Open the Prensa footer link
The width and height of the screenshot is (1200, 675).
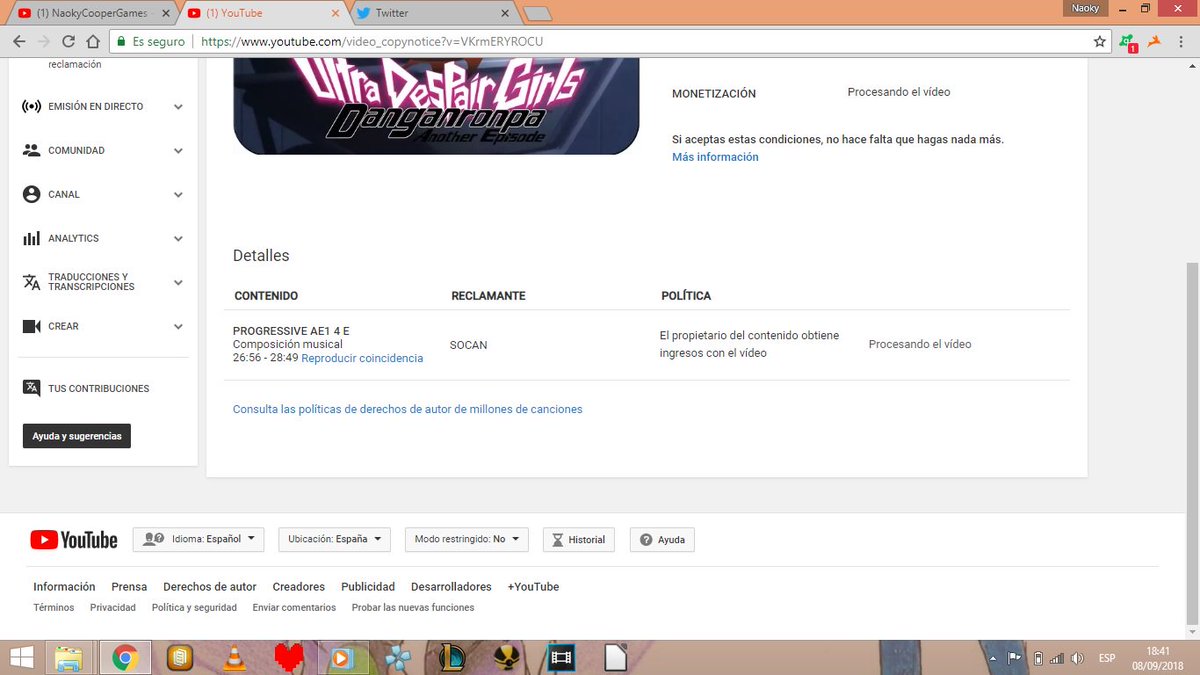[x=129, y=587]
